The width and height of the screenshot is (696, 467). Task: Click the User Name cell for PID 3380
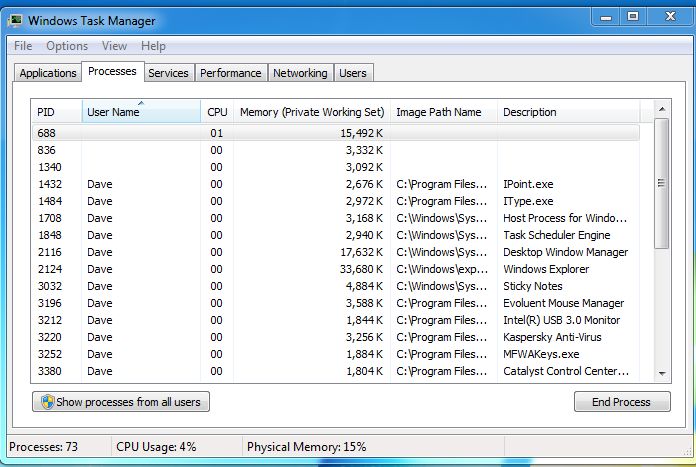click(x=100, y=371)
